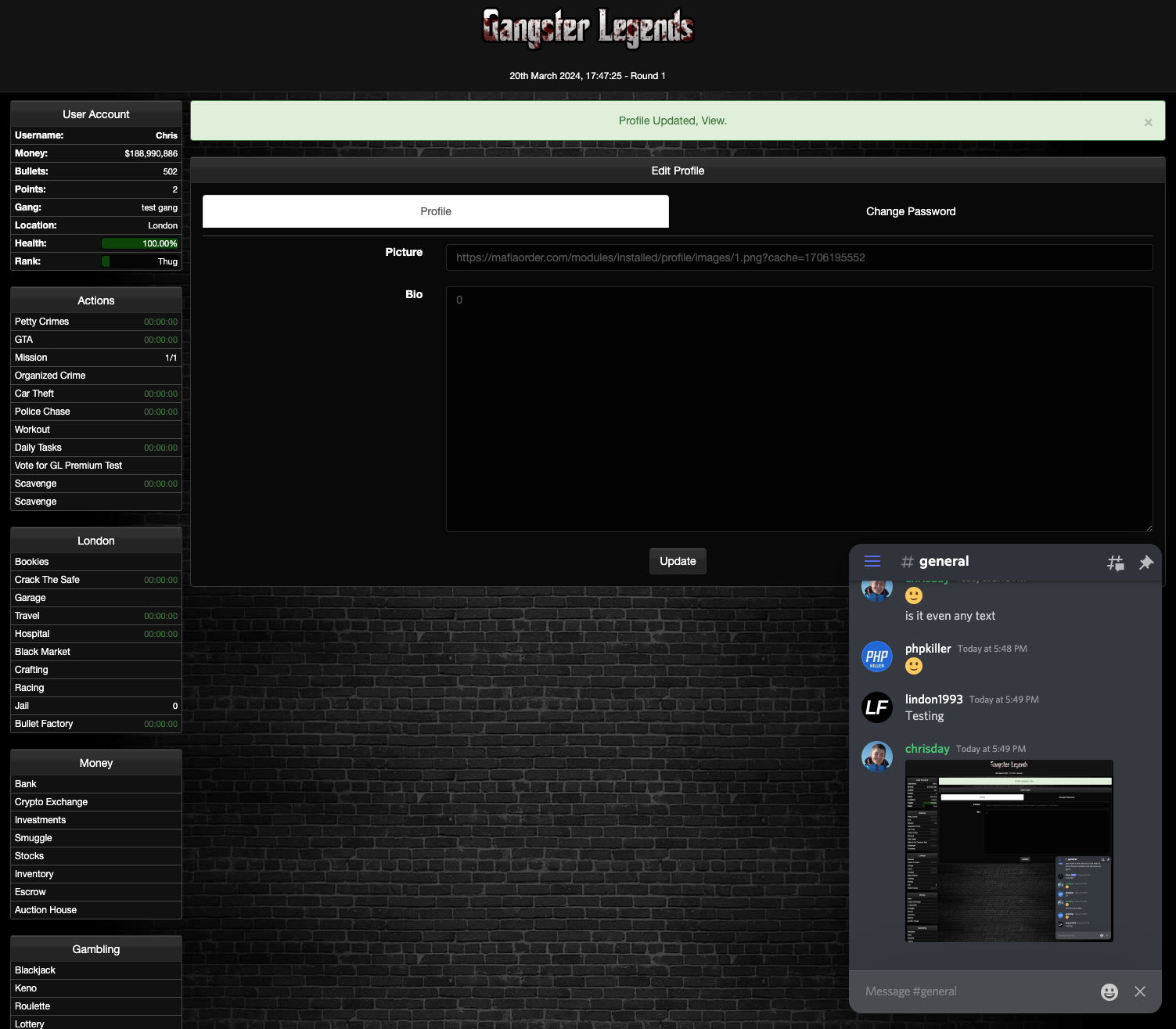Viewport: 1176px width, 1029px height.
Task: Open the emoji picker in chat
Action: point(1109,991)
